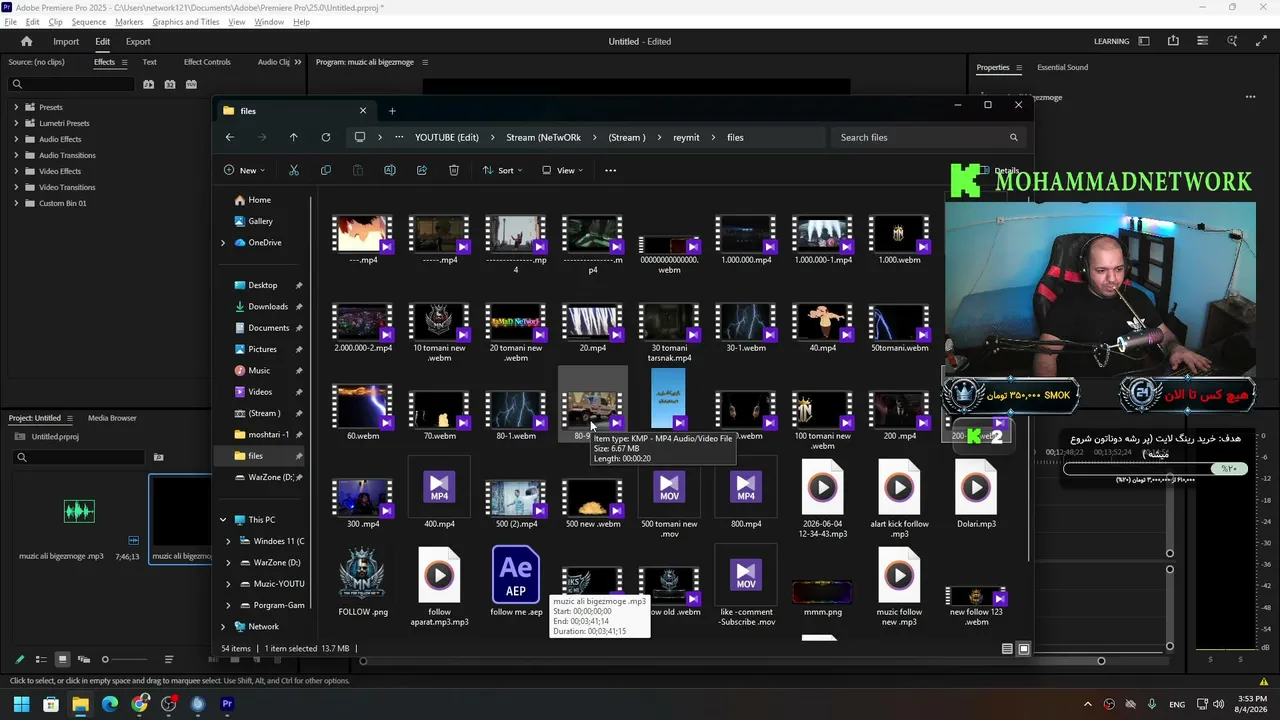Click the Rename icon in File Explorer toolbar
1280x720 pixels.
(390, 170)
